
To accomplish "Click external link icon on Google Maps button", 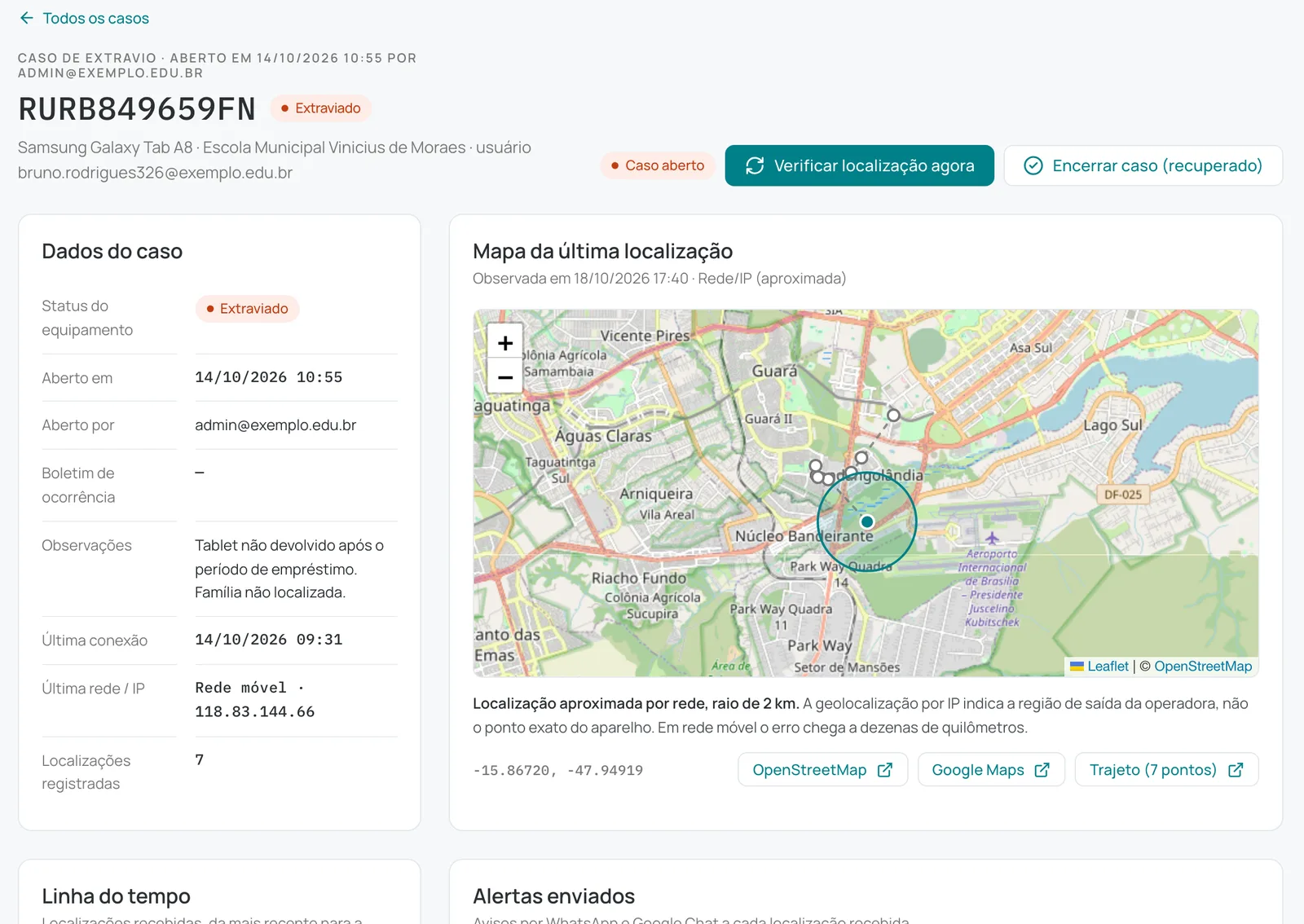I will pyautogui.click(x=1042, y=770).
